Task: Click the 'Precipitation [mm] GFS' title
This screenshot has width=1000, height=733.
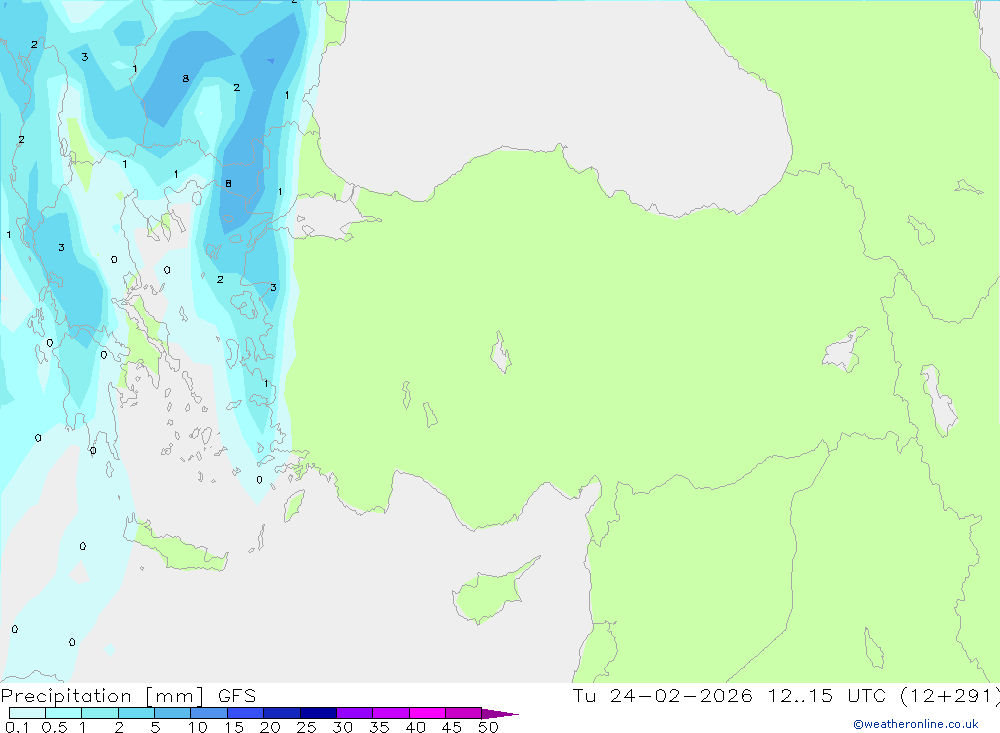Action: coord(128,696)
